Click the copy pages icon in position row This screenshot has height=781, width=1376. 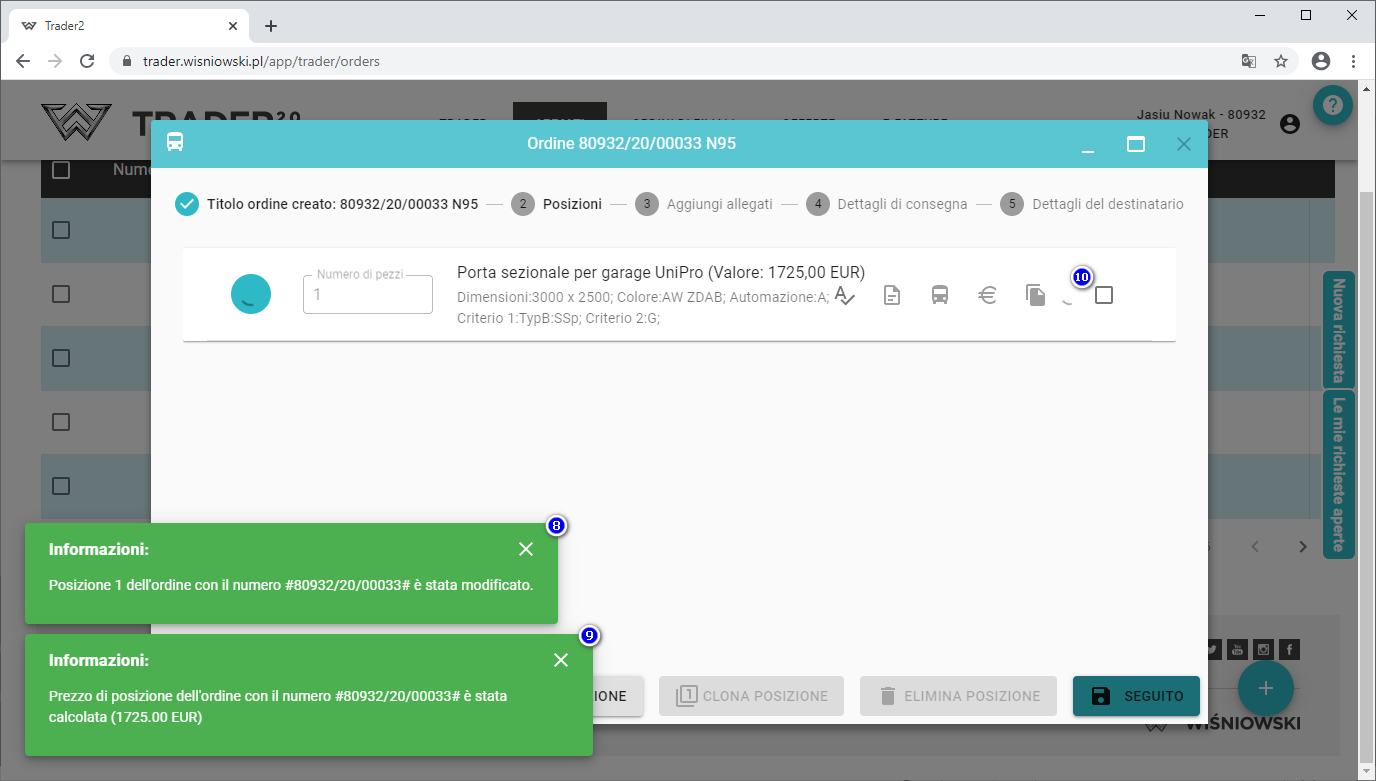click(1035, 295)
